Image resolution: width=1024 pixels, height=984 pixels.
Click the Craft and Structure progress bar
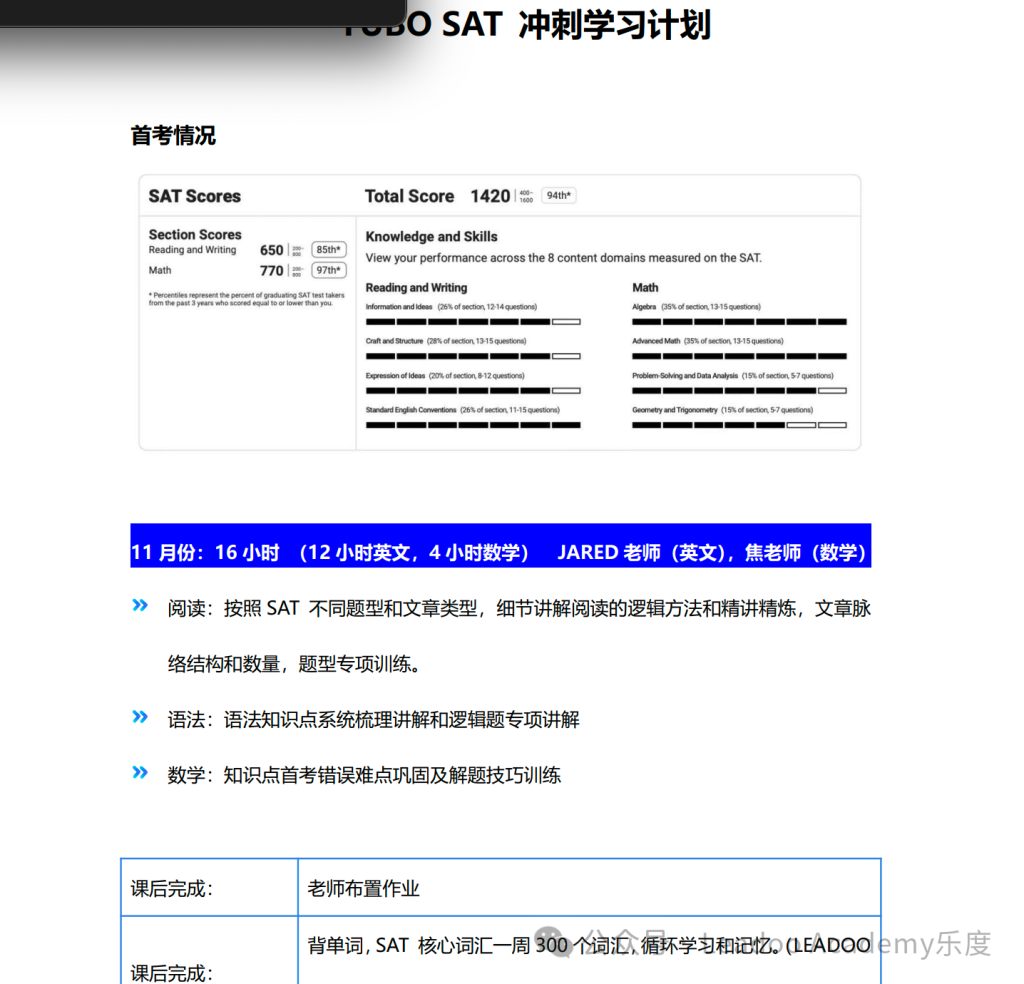pos(473,356)
